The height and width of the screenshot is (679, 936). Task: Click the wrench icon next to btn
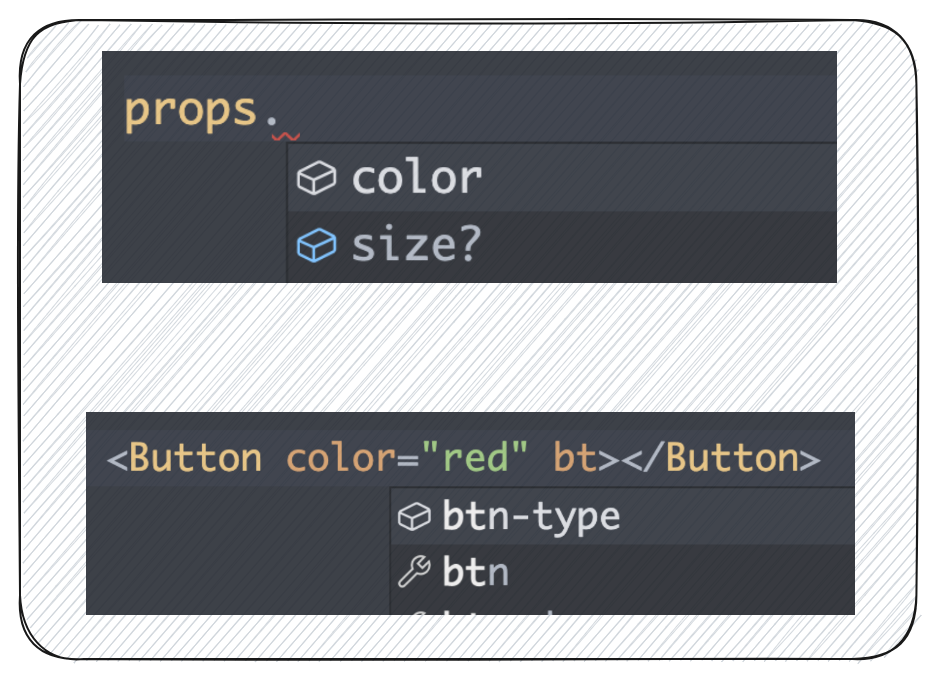[413, 572]
